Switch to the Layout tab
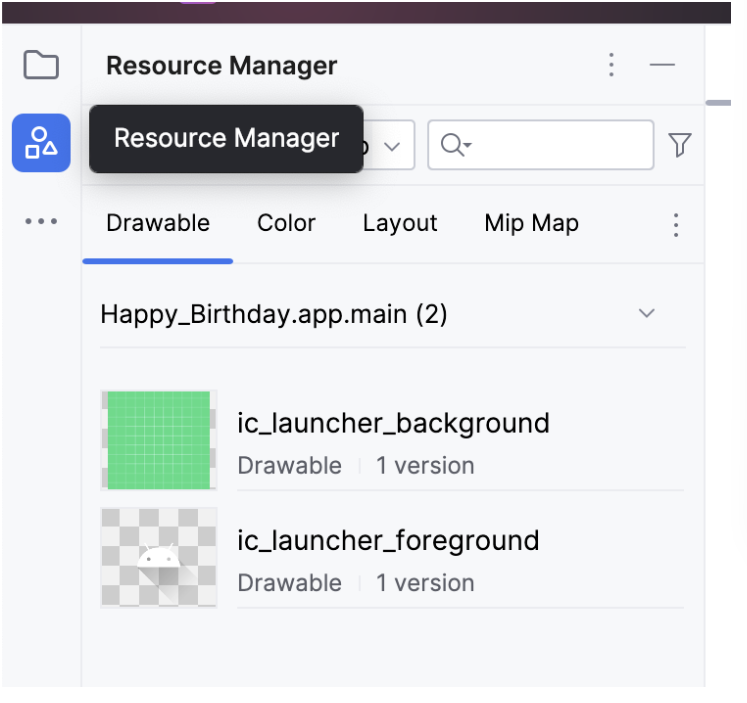This screenshot has width=747, height=703. (x=400, y=223)
